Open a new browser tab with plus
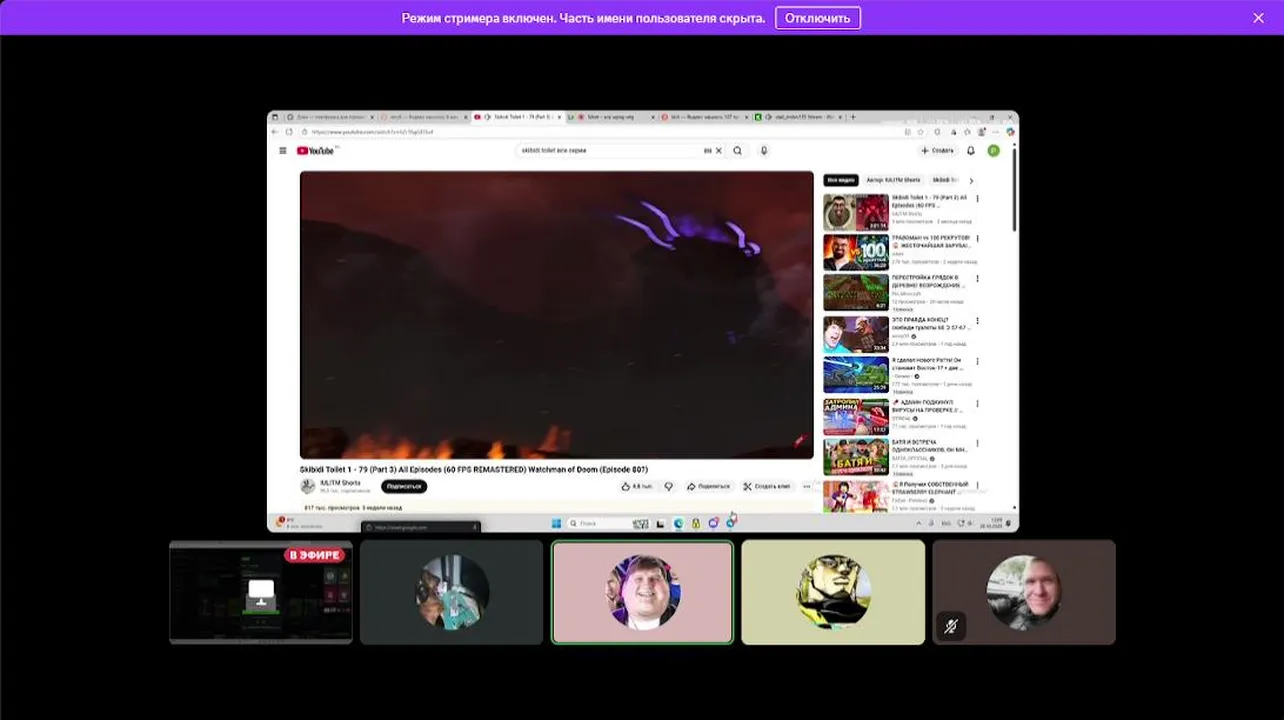The image size is (1284, 720). (852, 117)
